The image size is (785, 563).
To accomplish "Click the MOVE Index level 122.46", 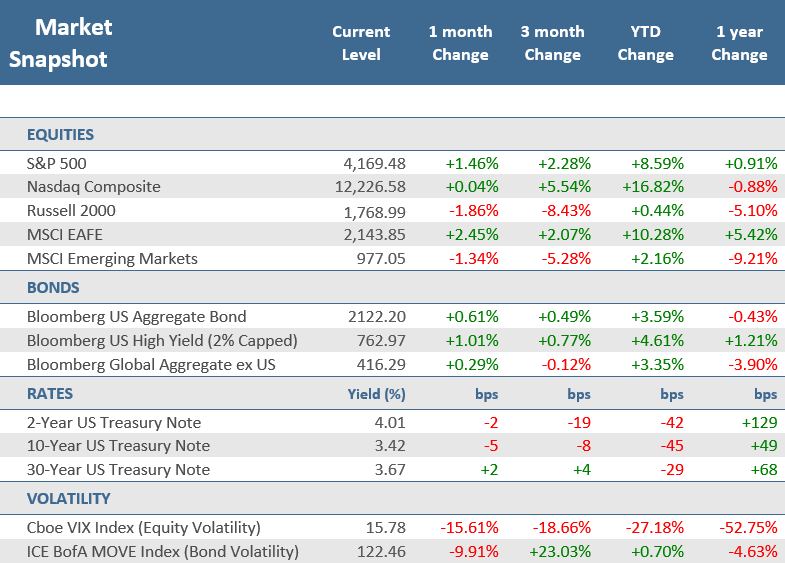I will pos(381,552).
